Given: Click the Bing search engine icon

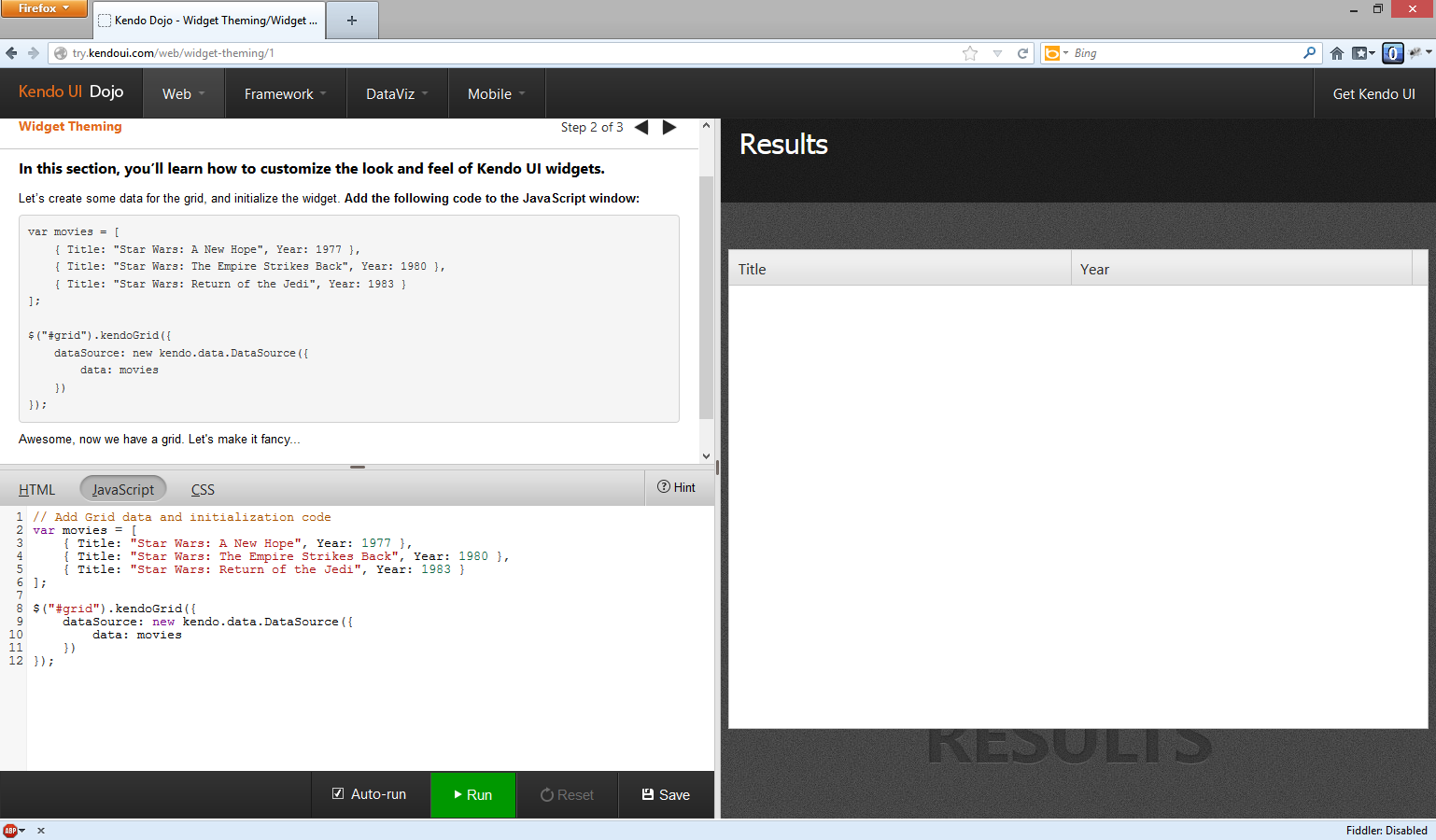Looking at the screenshot, I should 1052,53.
